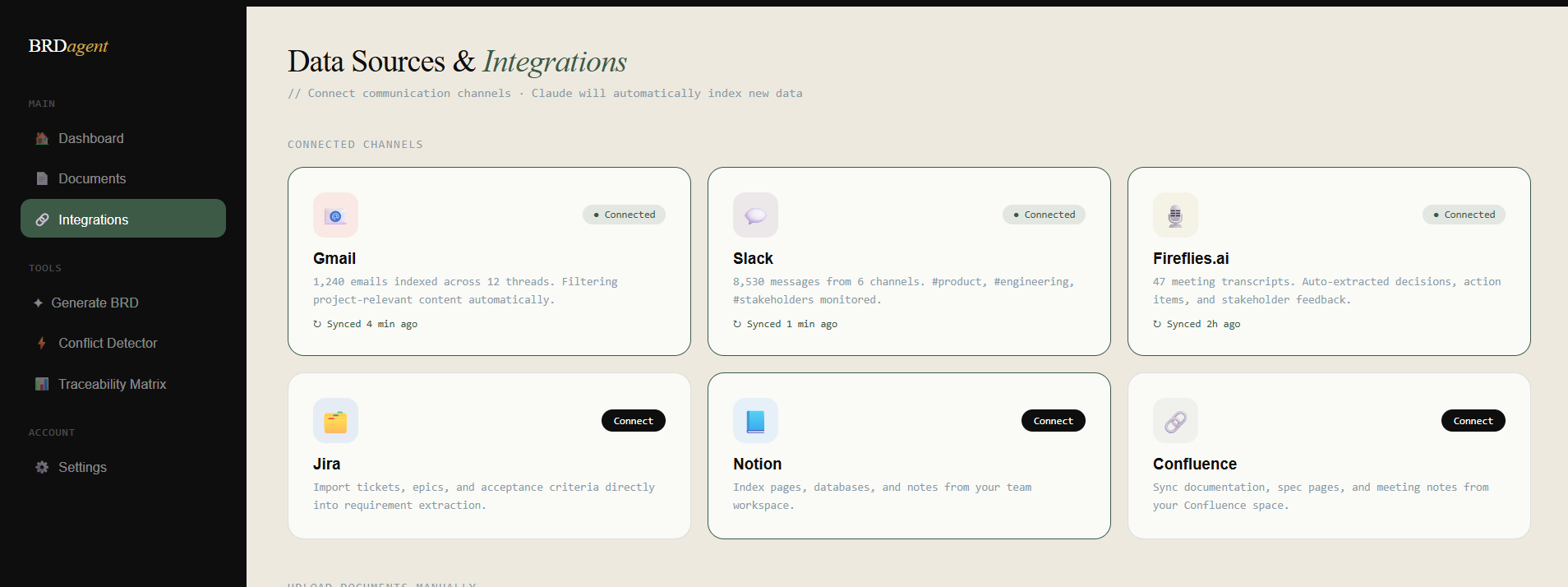Click the Gmail envelope icon
Screen dimensions: 1568x587
(x=335, y=215)
